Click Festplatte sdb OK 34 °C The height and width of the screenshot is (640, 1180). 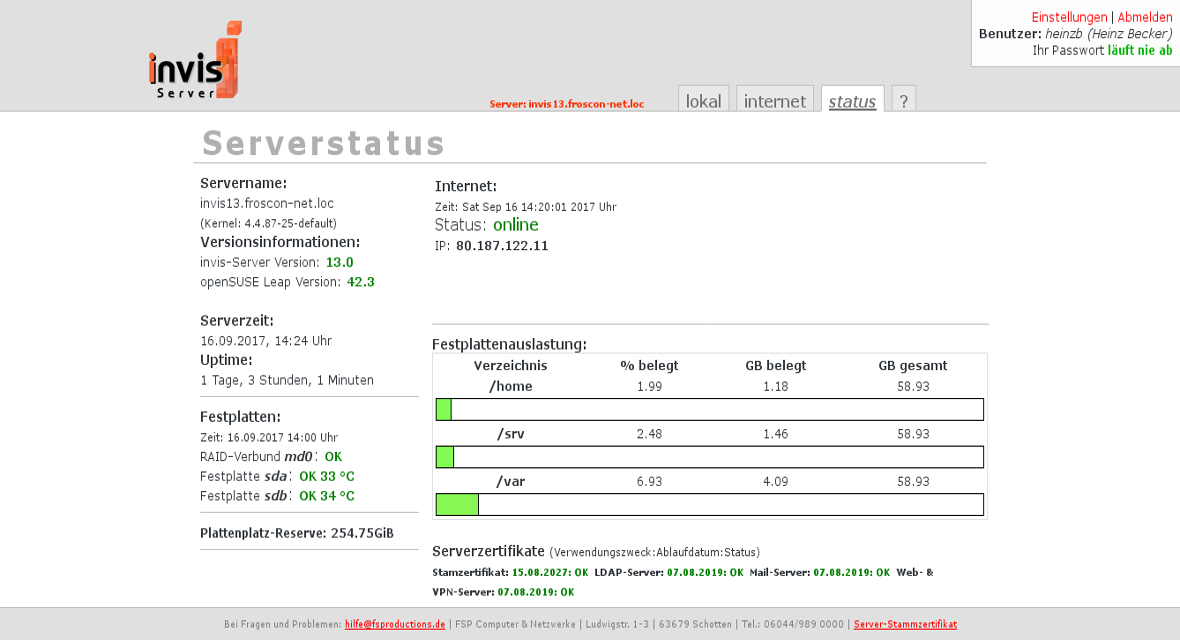click(327, 495)
